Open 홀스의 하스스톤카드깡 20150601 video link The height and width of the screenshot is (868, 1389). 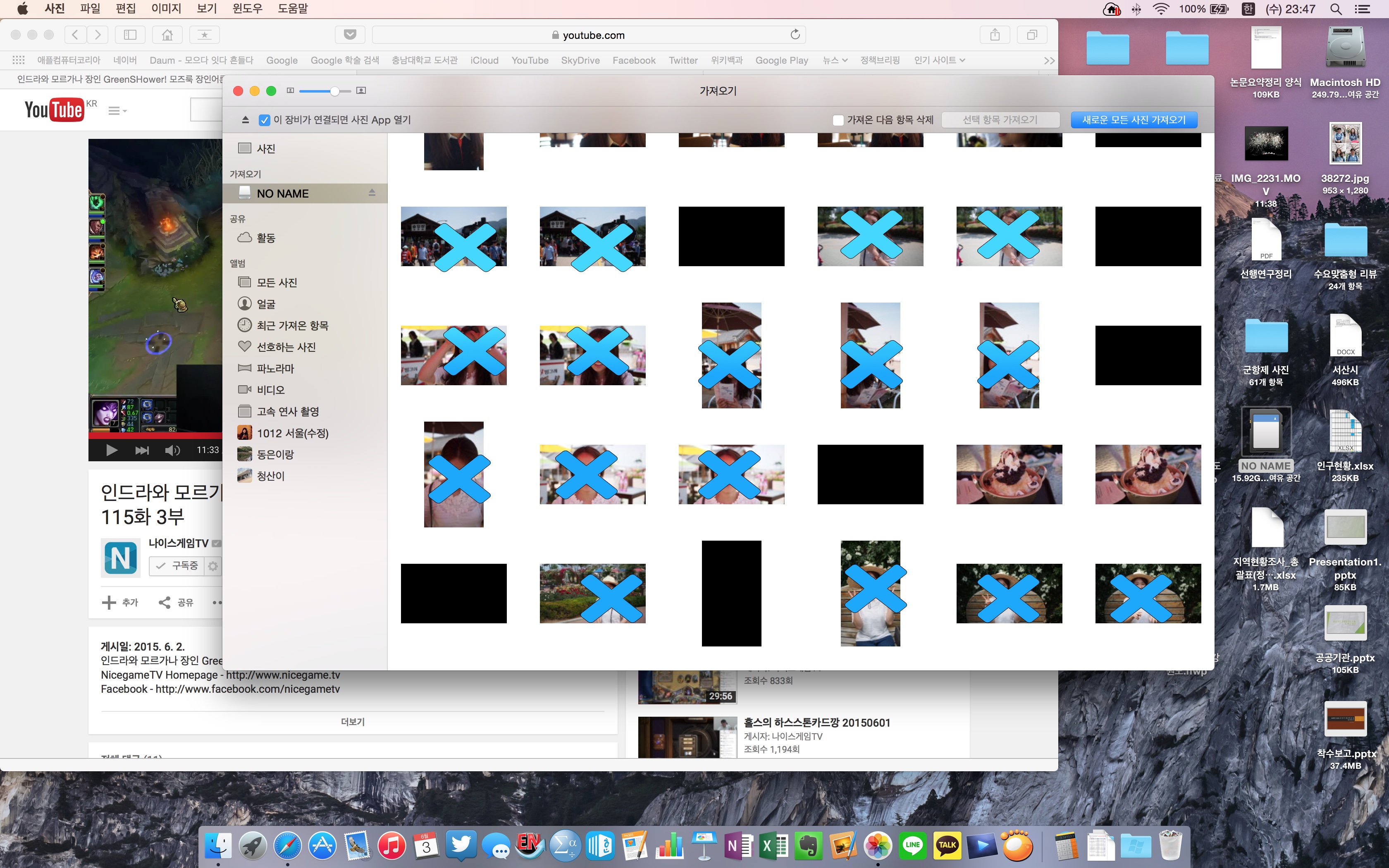[x=817, y=722]
